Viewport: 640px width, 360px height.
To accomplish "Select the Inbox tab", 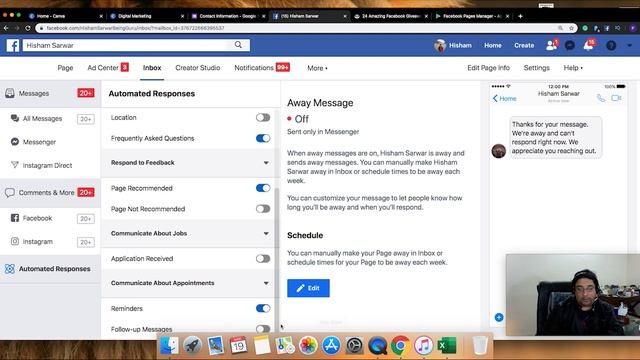I will pyautogui.click(x=152, y=68).
